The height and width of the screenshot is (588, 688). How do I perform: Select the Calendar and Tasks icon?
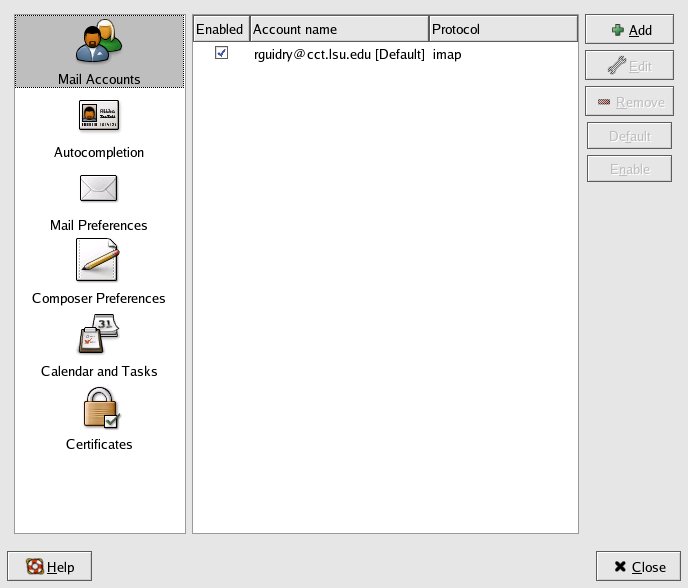[98, 334]
